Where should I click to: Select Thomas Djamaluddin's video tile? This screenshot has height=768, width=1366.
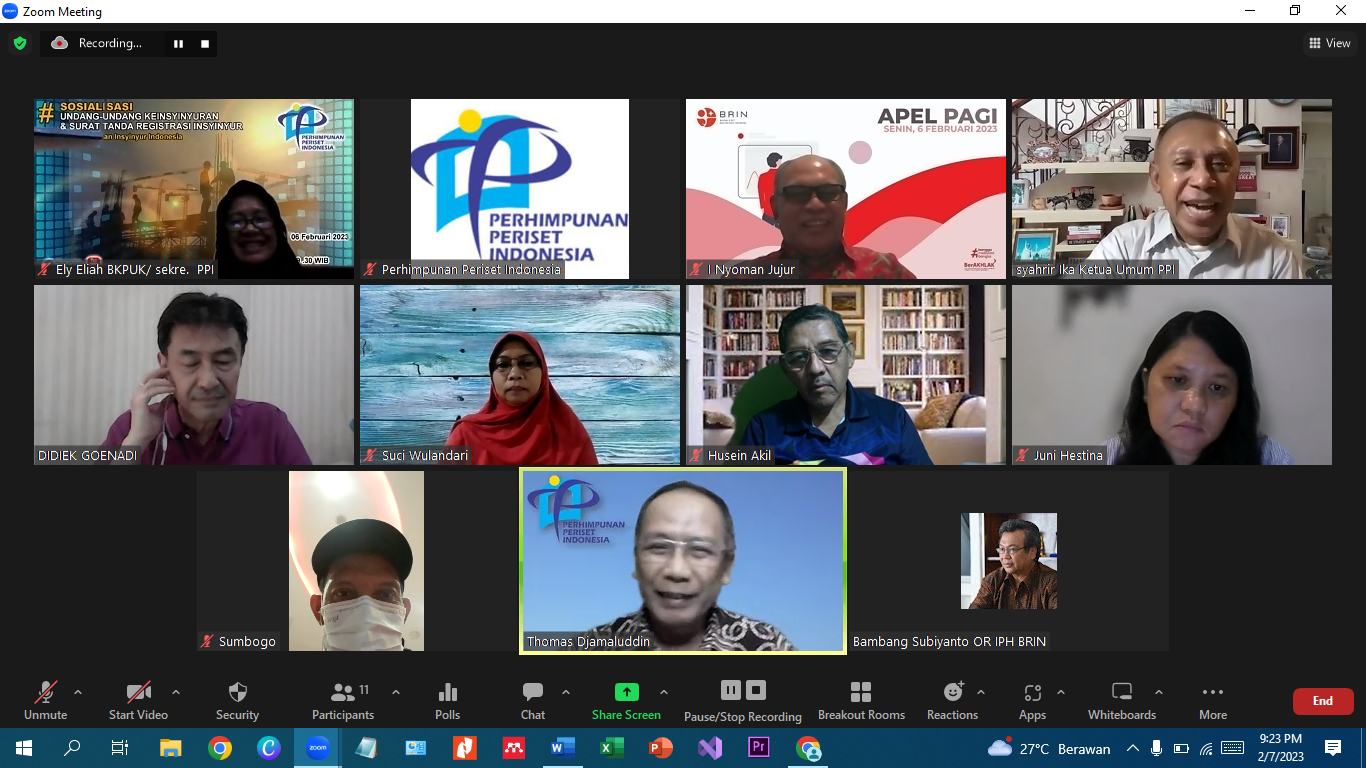pos(683,561)
